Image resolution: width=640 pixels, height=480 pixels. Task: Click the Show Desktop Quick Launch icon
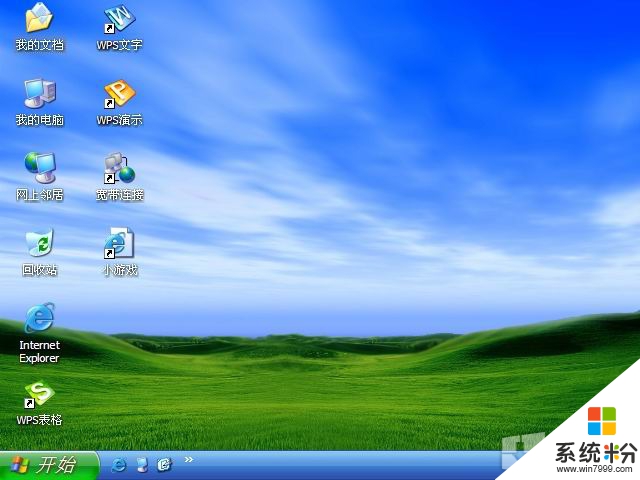(142, 465)
